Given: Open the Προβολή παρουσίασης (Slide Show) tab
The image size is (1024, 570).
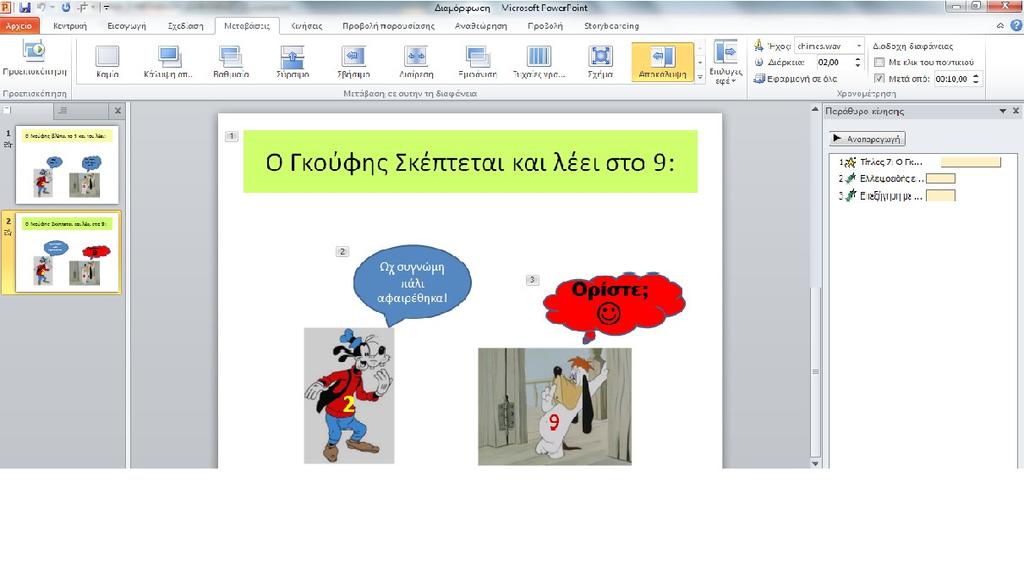Looking at the screenshot, I should click(x=388, y=26).
